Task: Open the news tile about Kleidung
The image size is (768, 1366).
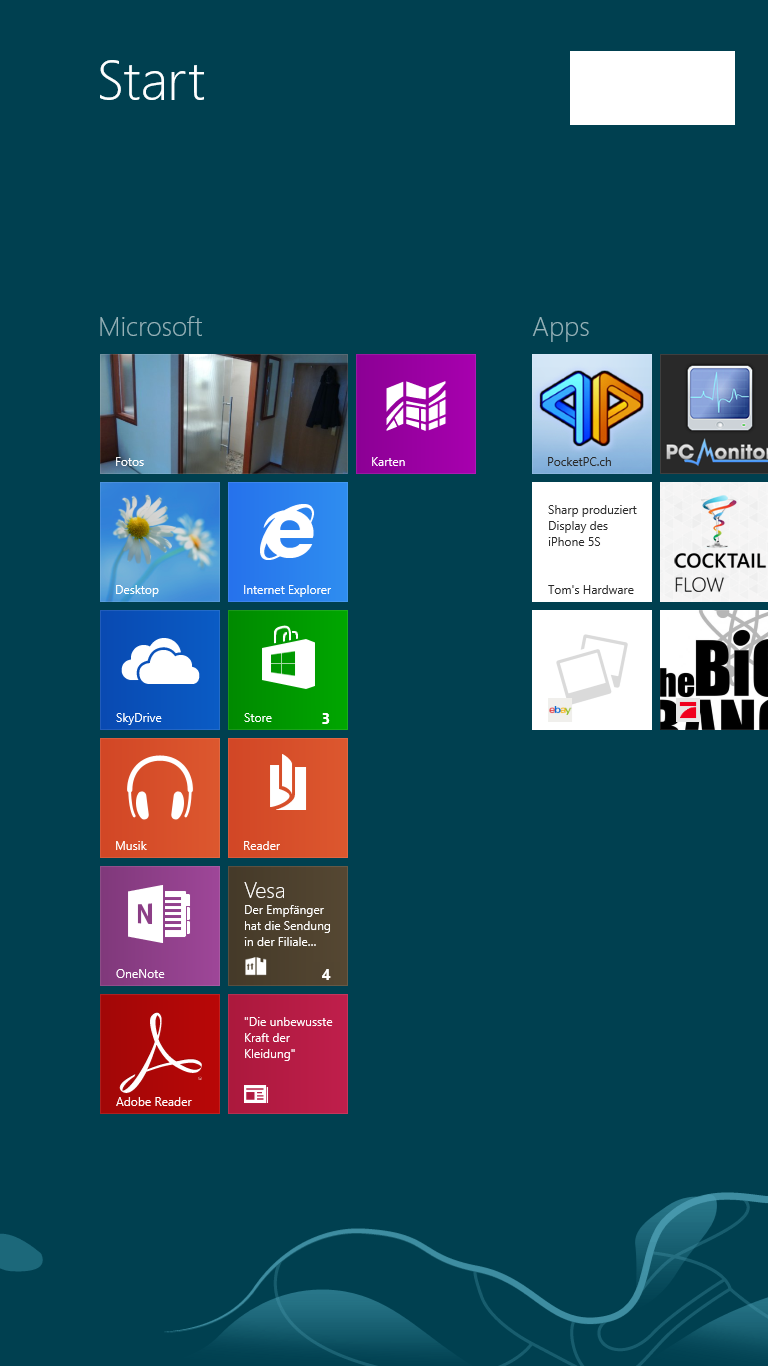Action: [x=288, y=1054]
